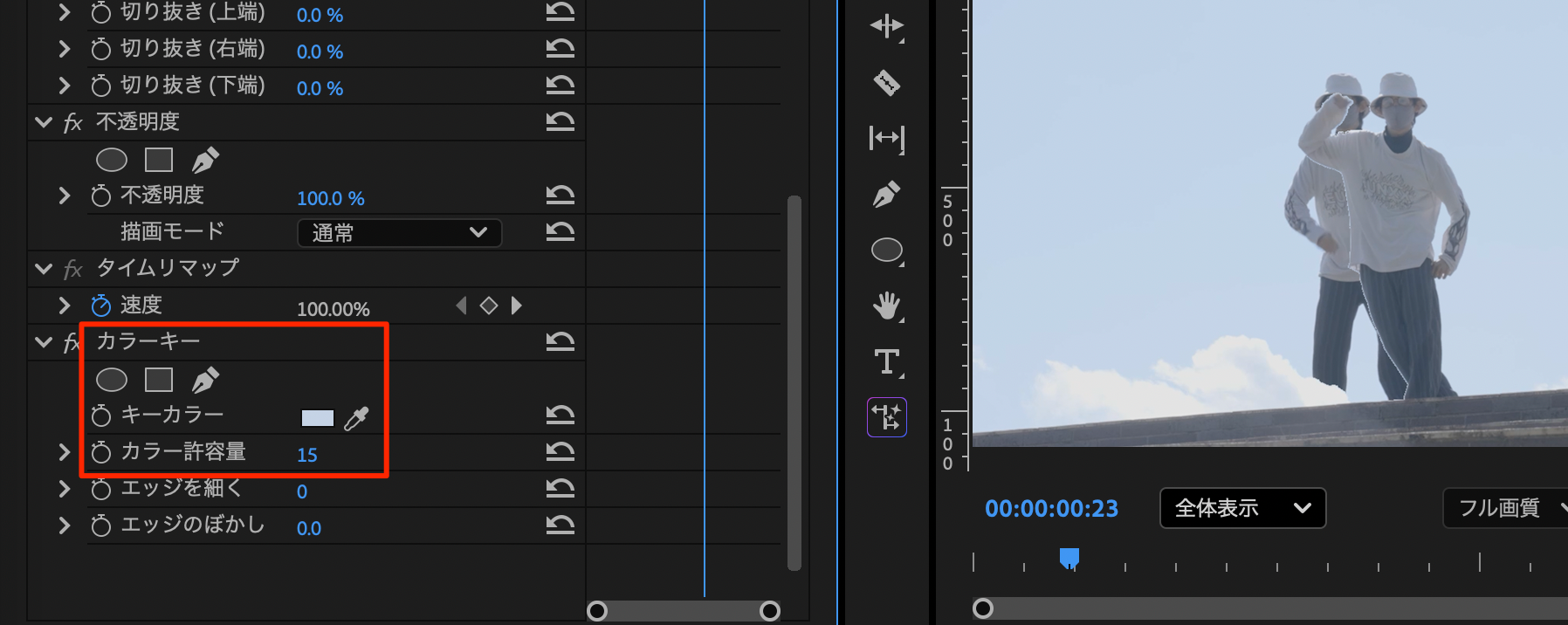Collapse the タイムリマップ effect section
This screenshot has height=625, width=1568.
44,269
